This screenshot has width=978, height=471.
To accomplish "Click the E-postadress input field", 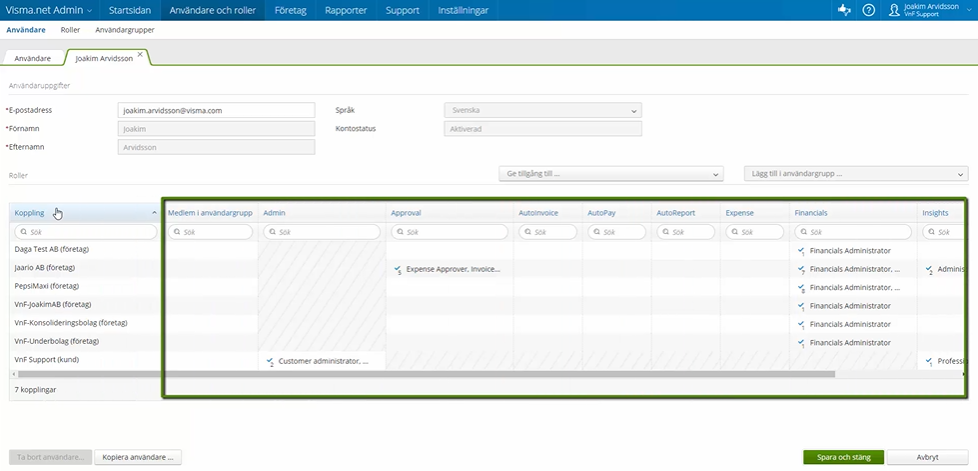I will [216, 110].
